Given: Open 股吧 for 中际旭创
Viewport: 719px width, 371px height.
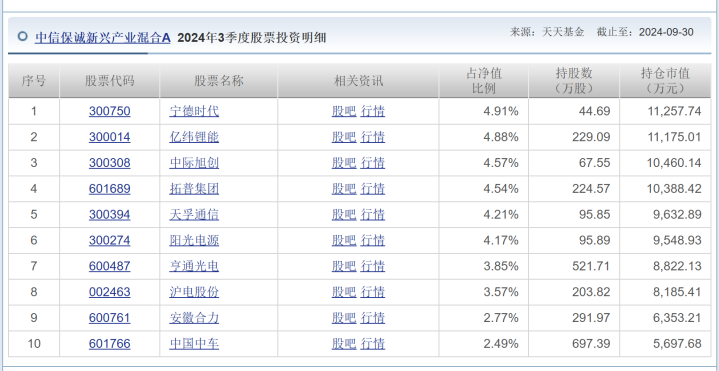Looking at the screenshot, I should (x=344, y=163).
